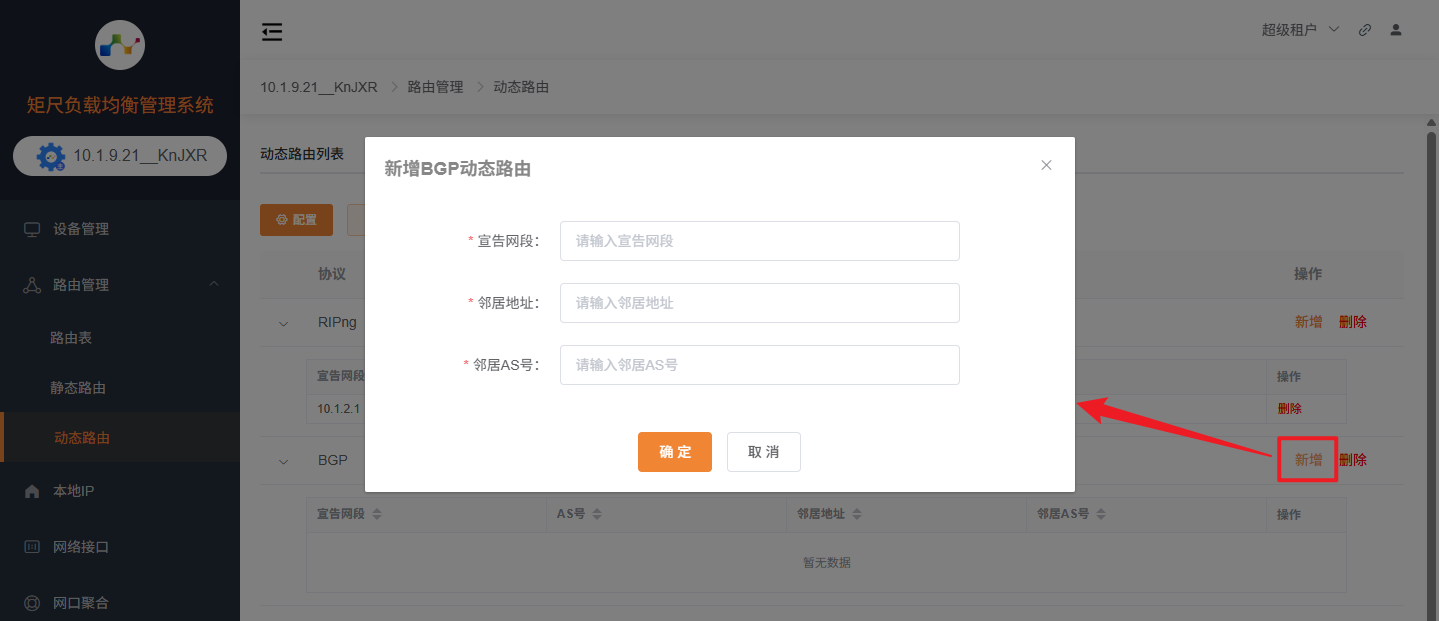The image size is (1439, 621).
Task: Collapse the sidebar with the hamburger icon
Action: click(x=272, y=32)
